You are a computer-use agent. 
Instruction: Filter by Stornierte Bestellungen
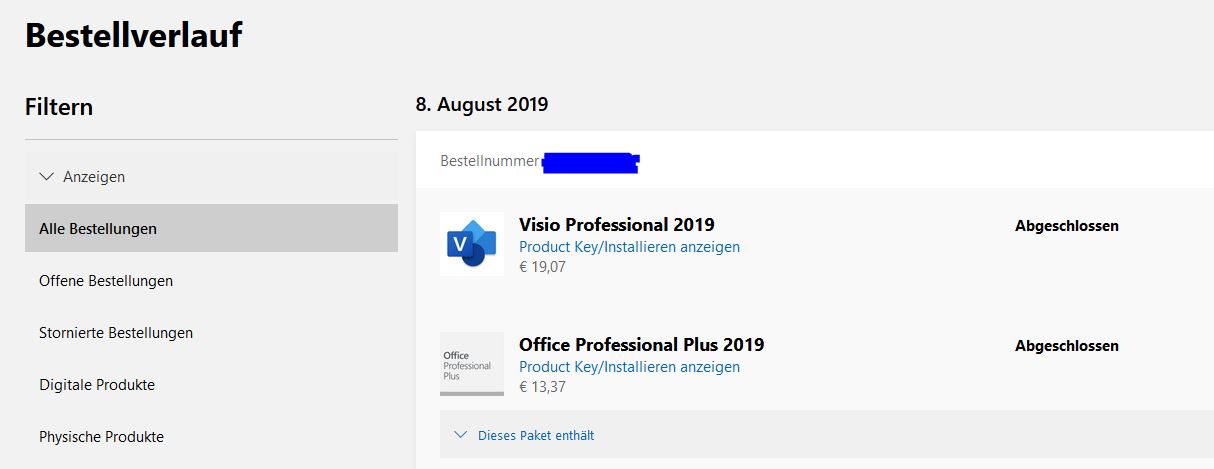click(116, 333)
